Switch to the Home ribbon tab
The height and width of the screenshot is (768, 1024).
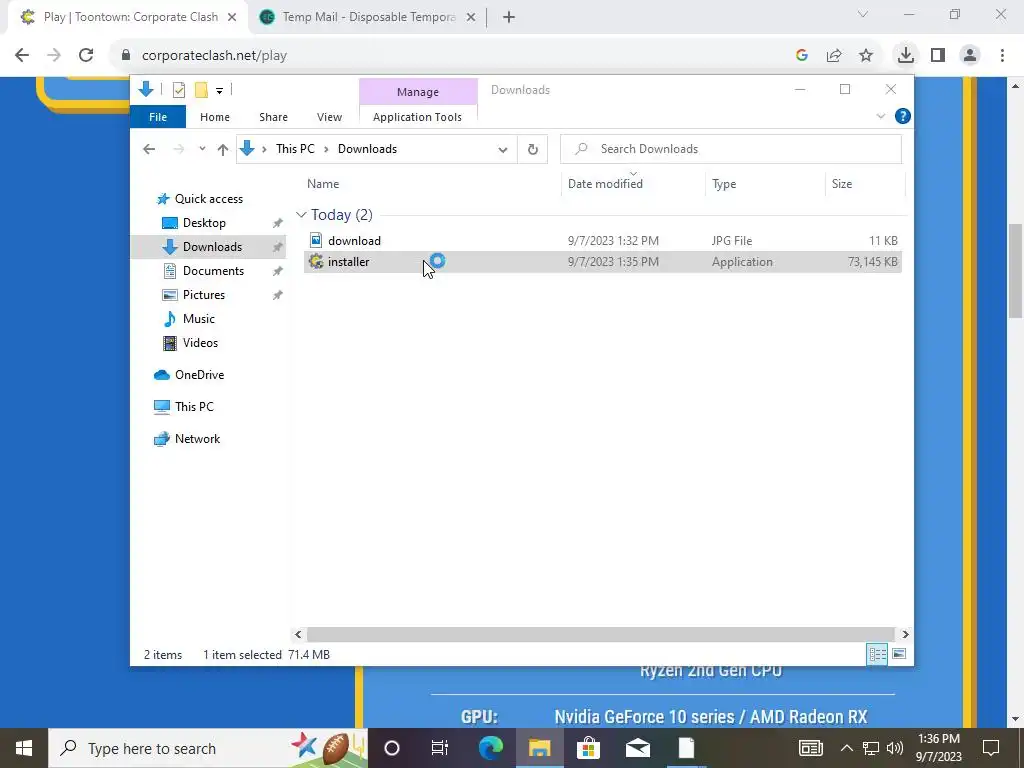point(215,117)
